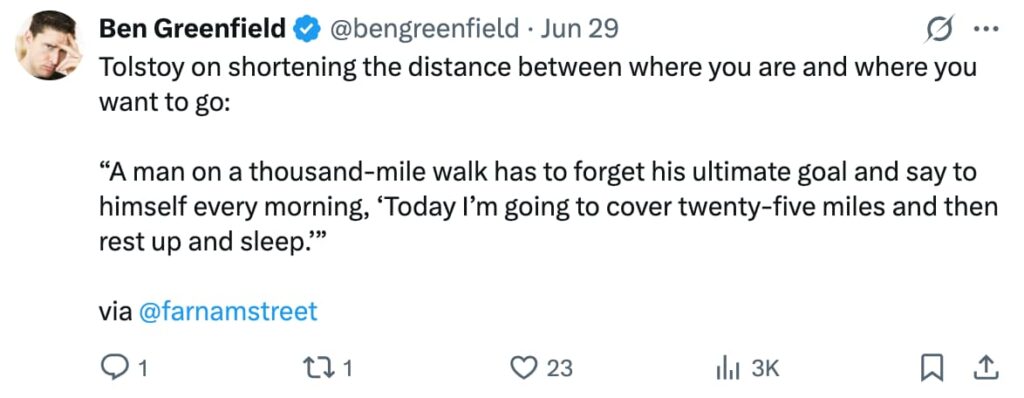1024x398 pixels.
Task: Open the views bar chart icon
Action: [x=729, y=369]
